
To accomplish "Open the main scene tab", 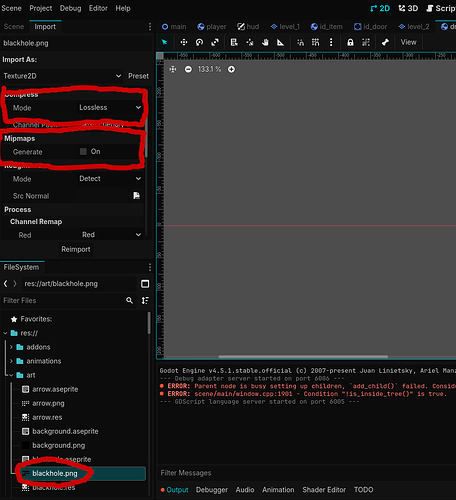I will [174, 27].
